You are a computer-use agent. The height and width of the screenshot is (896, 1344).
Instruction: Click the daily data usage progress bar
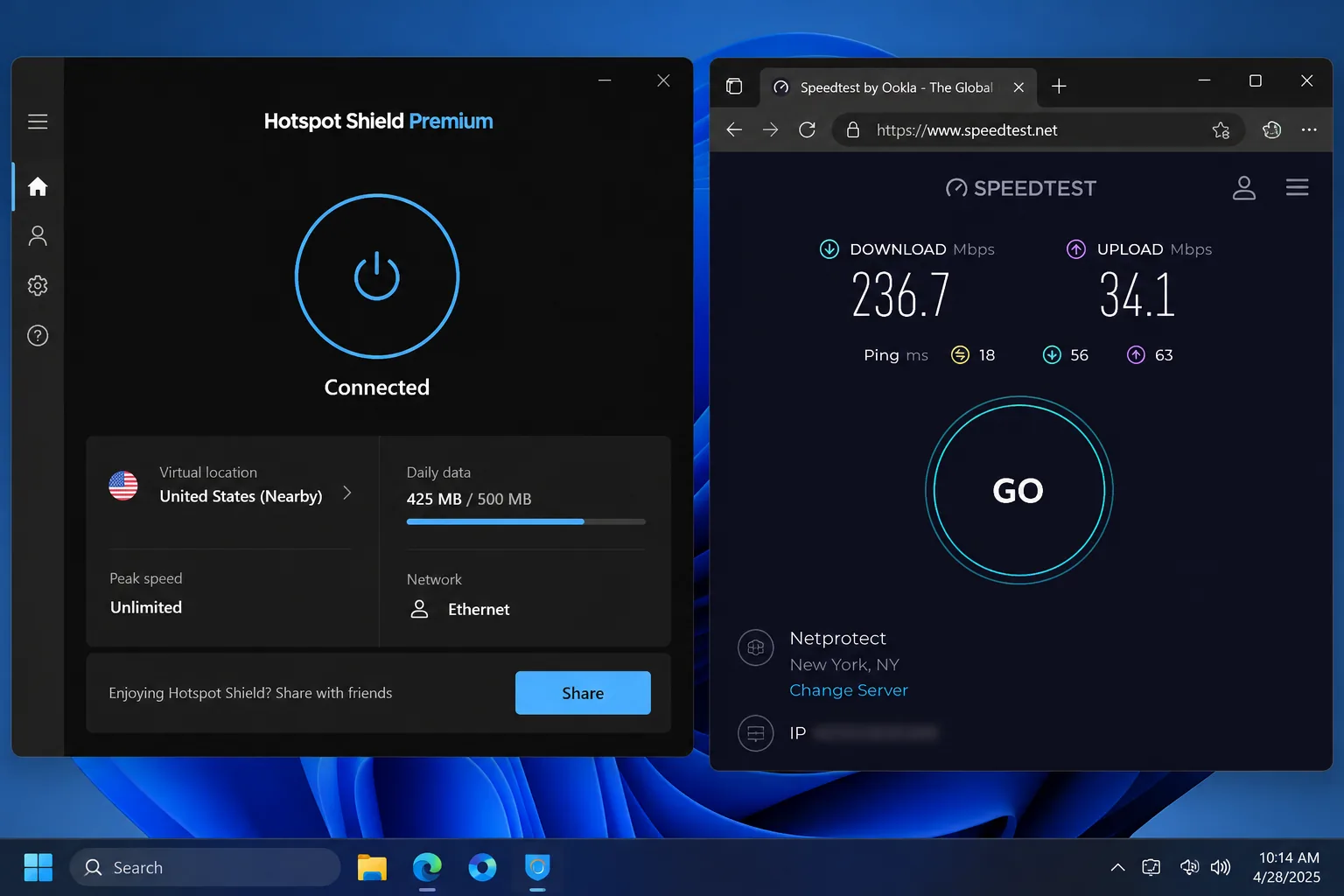[x=526, y=521]
